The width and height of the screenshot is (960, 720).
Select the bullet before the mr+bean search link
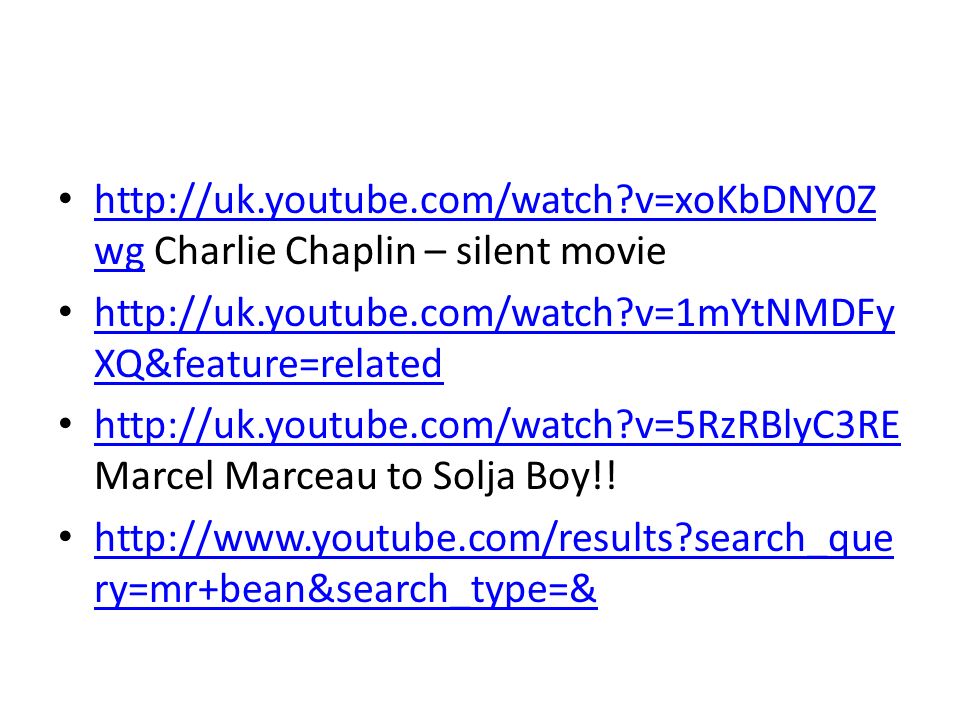click(x=66, y=536)
